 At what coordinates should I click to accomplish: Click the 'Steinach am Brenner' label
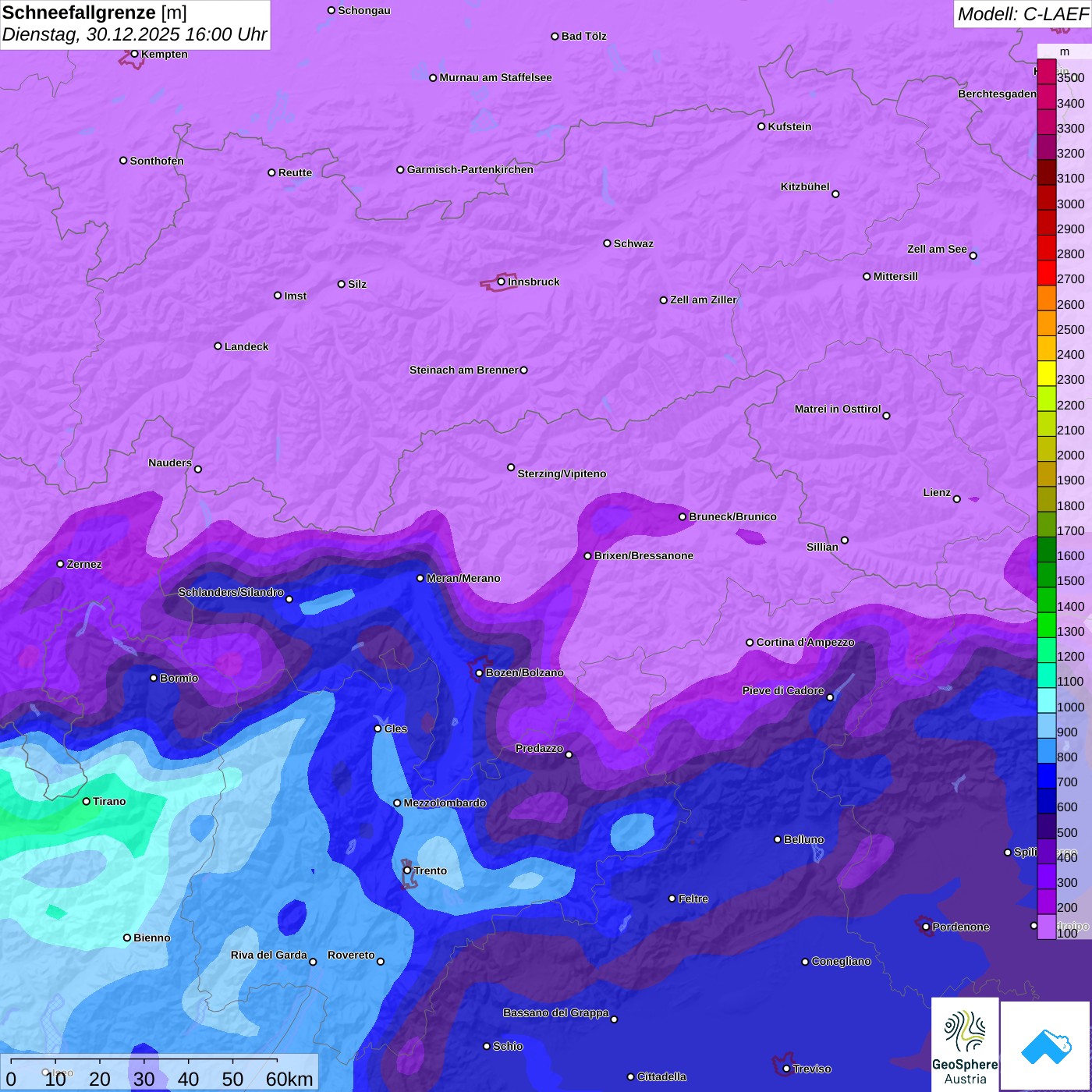[x=464, y=370]
